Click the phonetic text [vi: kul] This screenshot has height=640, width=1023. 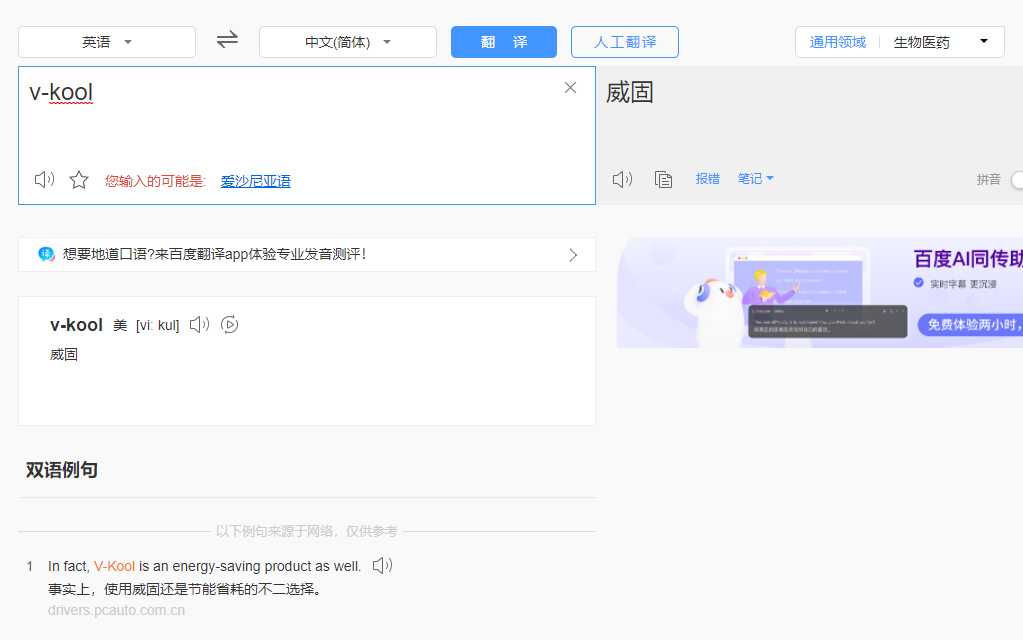click(157, 325)
